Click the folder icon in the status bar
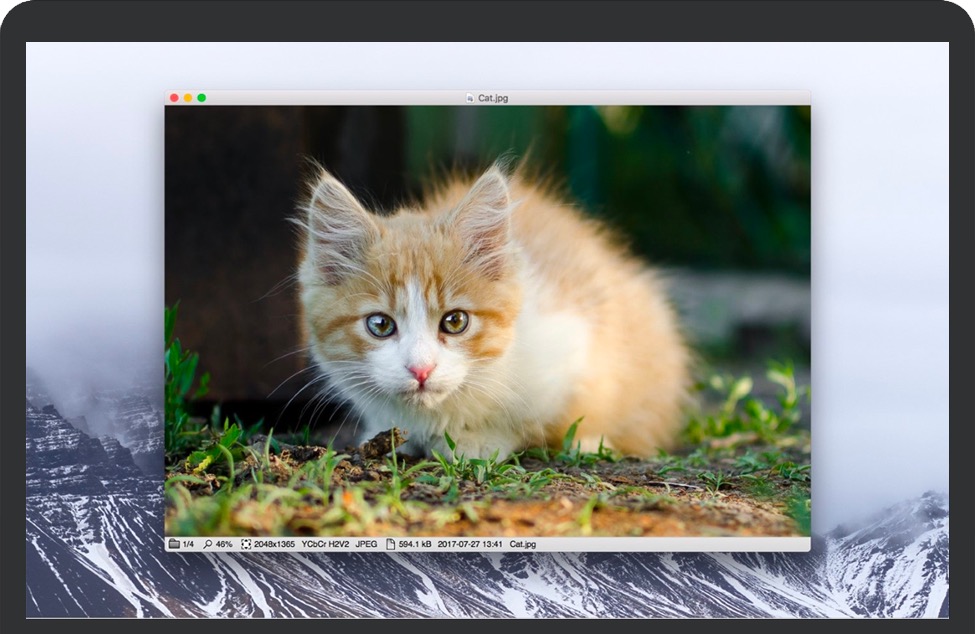Image resolution: width=975 pixels, height=634 pixels. [174, 545]
